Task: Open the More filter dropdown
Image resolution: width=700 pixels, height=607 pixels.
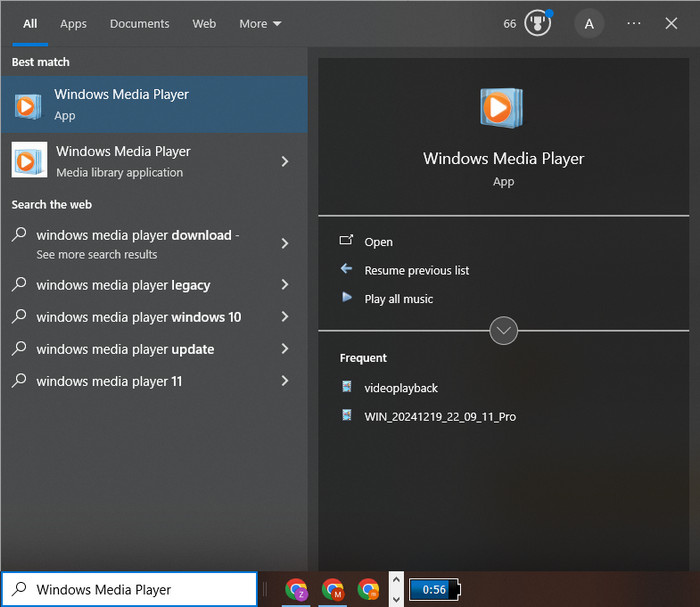Action: (x=260, y=24)
